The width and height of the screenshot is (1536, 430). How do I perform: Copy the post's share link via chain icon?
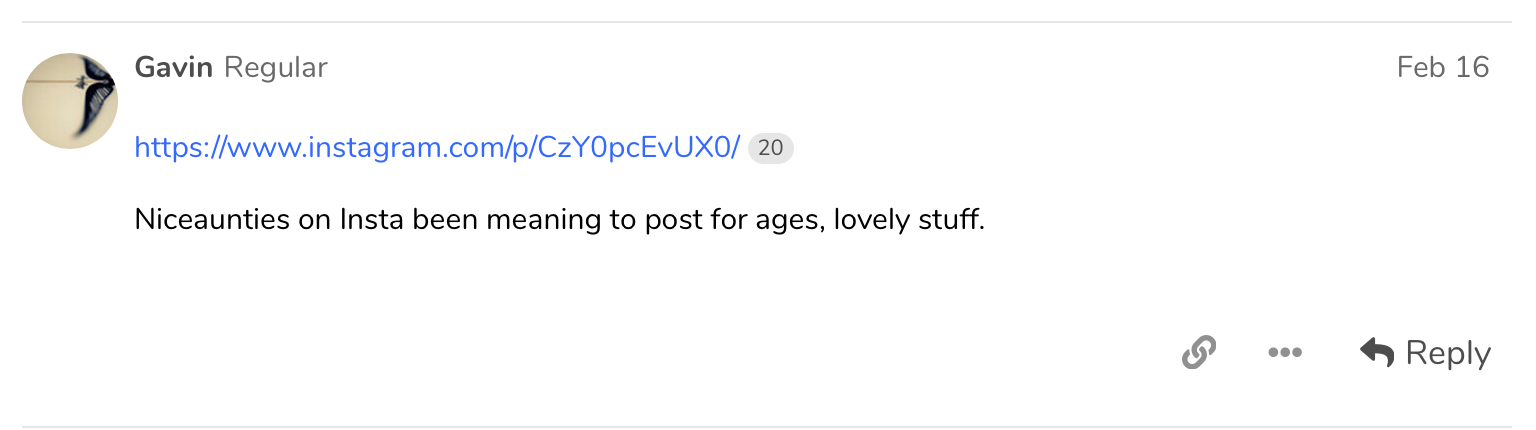coord(1198,352)
